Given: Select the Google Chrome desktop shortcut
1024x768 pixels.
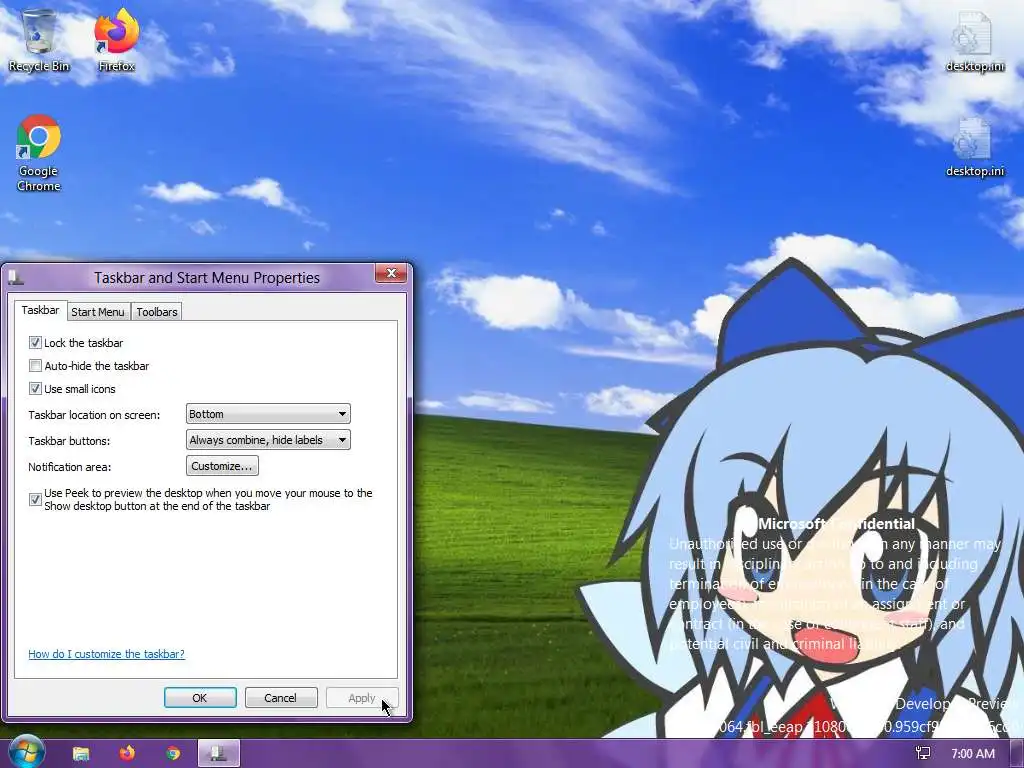Looking at the screenshot, I should pos(39,153).
